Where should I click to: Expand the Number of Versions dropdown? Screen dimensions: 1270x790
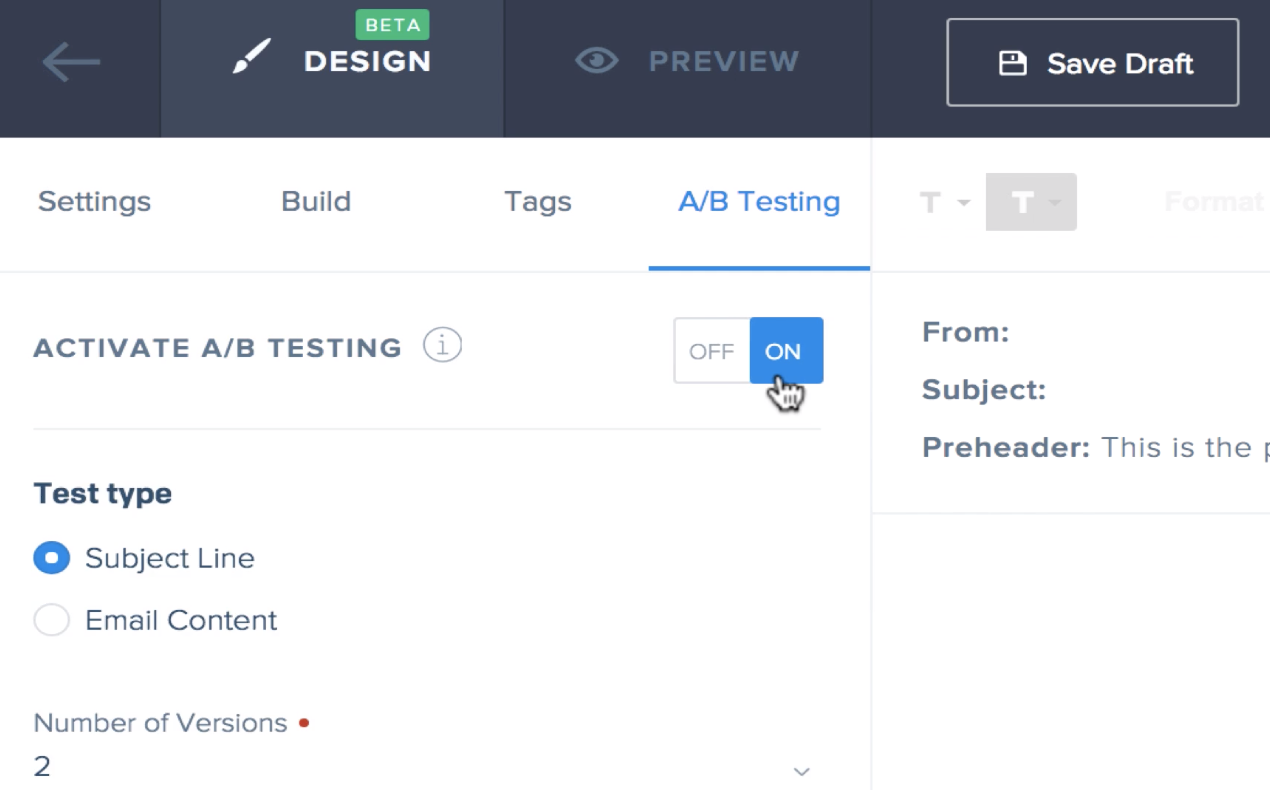[800, 770]
